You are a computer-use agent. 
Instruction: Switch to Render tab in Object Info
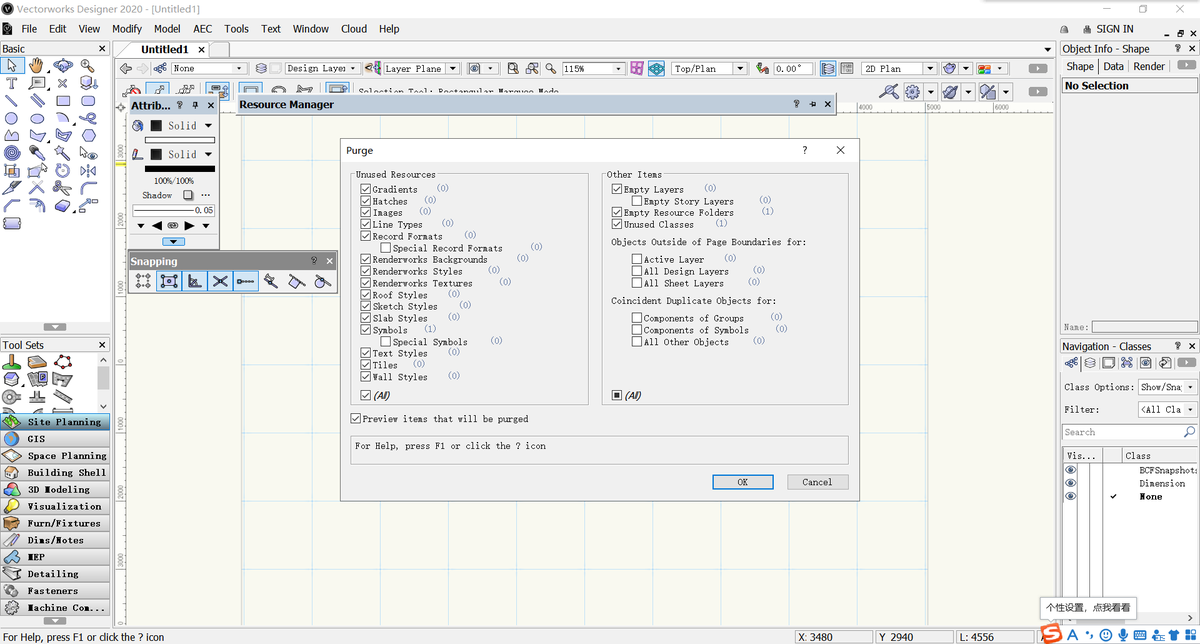[1149, 66]
